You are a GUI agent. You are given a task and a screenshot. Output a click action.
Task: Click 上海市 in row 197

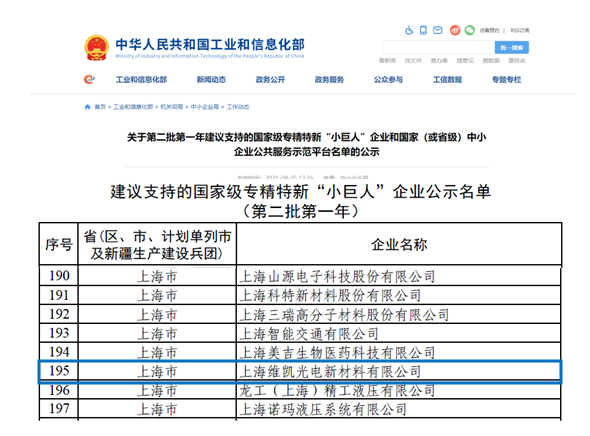157,409
